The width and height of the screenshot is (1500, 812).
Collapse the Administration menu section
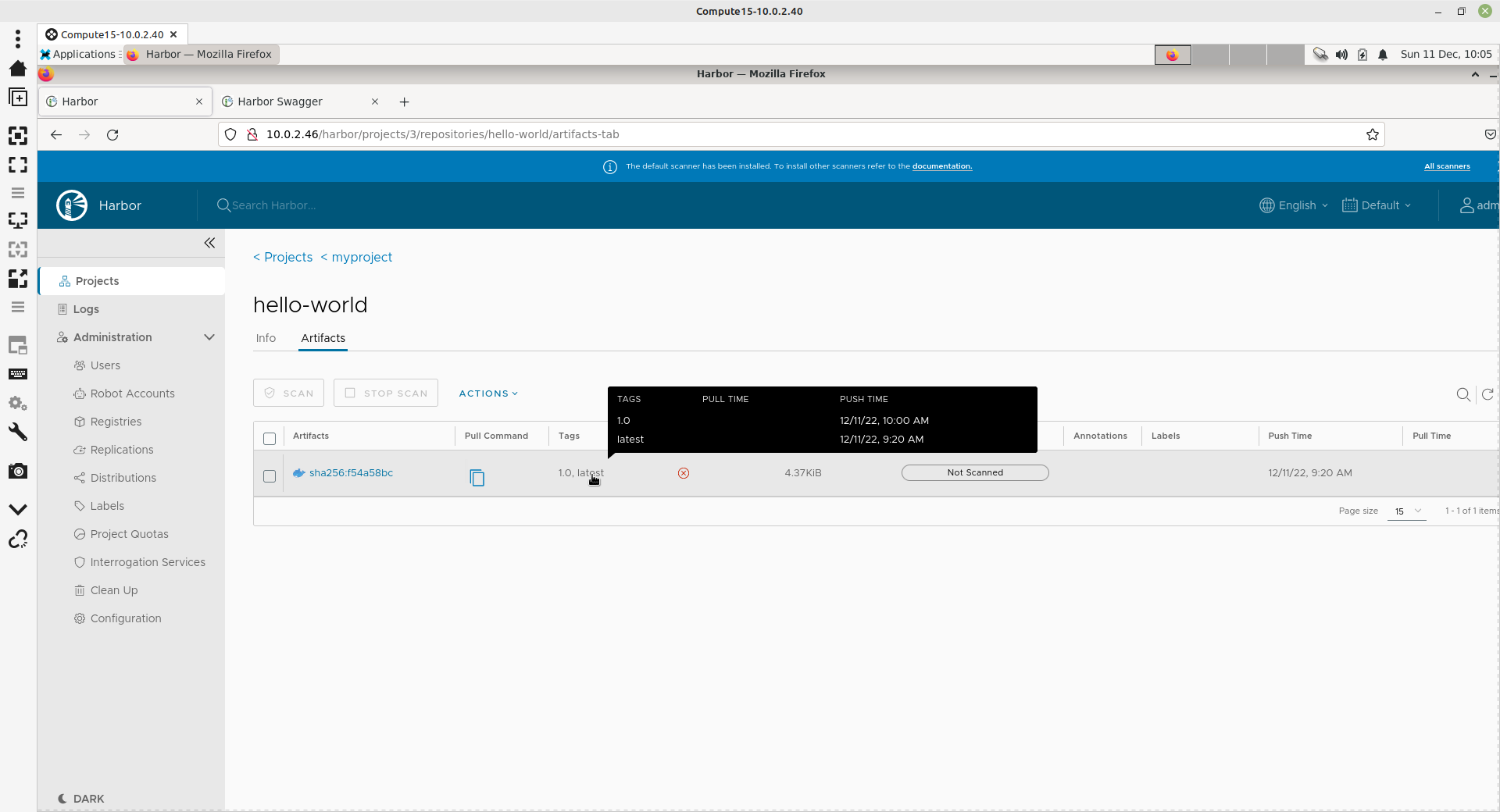click(x=209, y=337)
